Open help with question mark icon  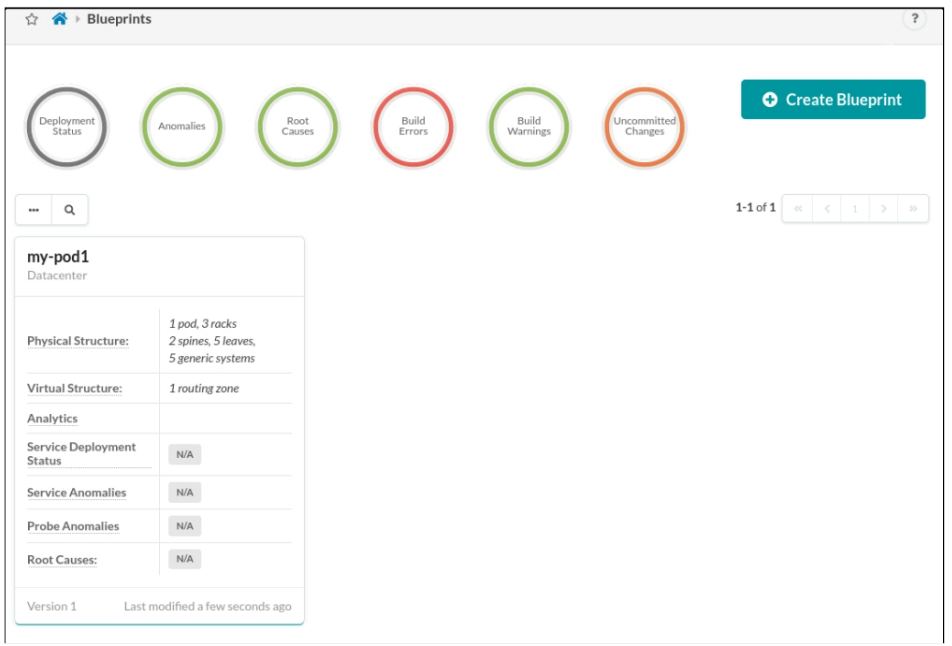914,19
